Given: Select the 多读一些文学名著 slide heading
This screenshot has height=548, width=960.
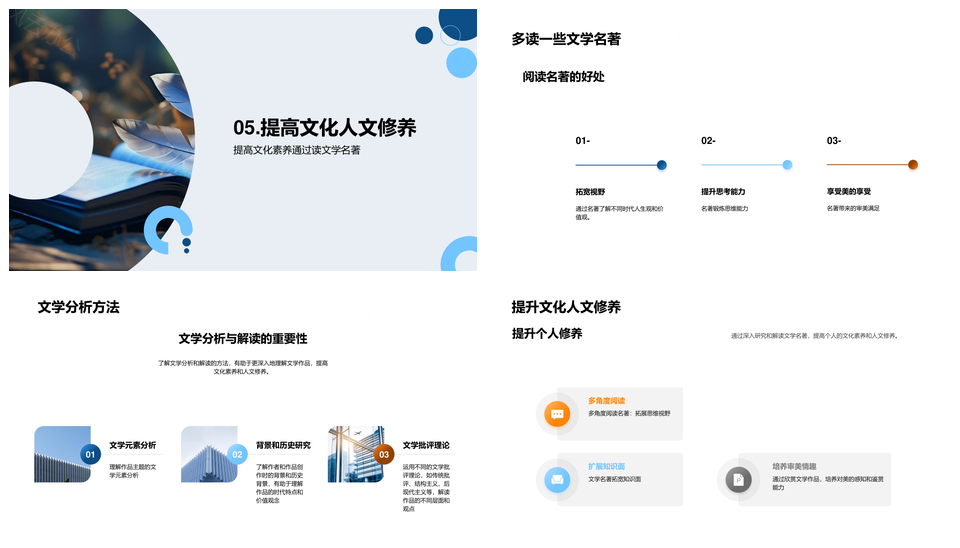Looking at the screenshot, I should tap(566, 39).
